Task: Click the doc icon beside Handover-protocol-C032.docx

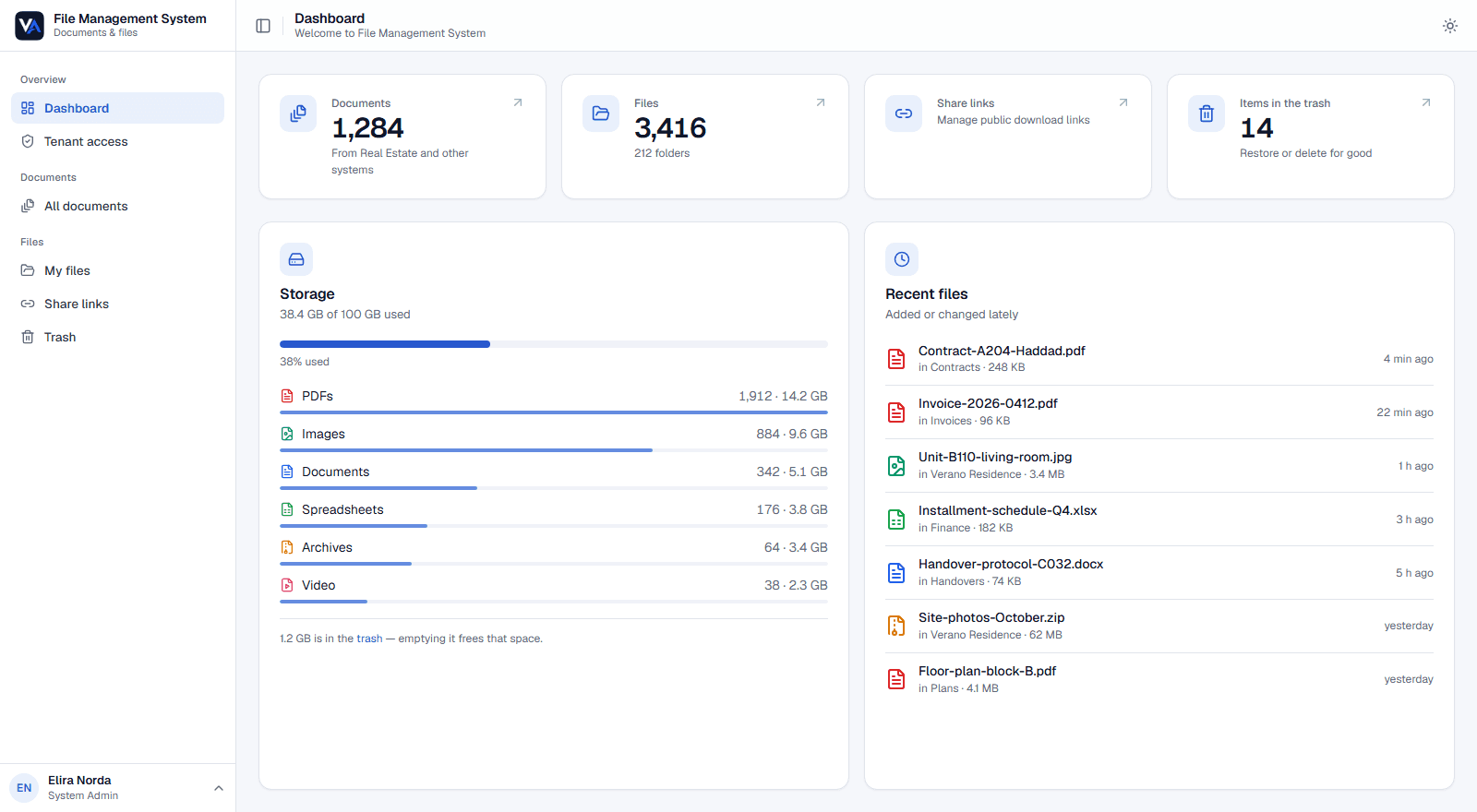Action: [896, 573]
